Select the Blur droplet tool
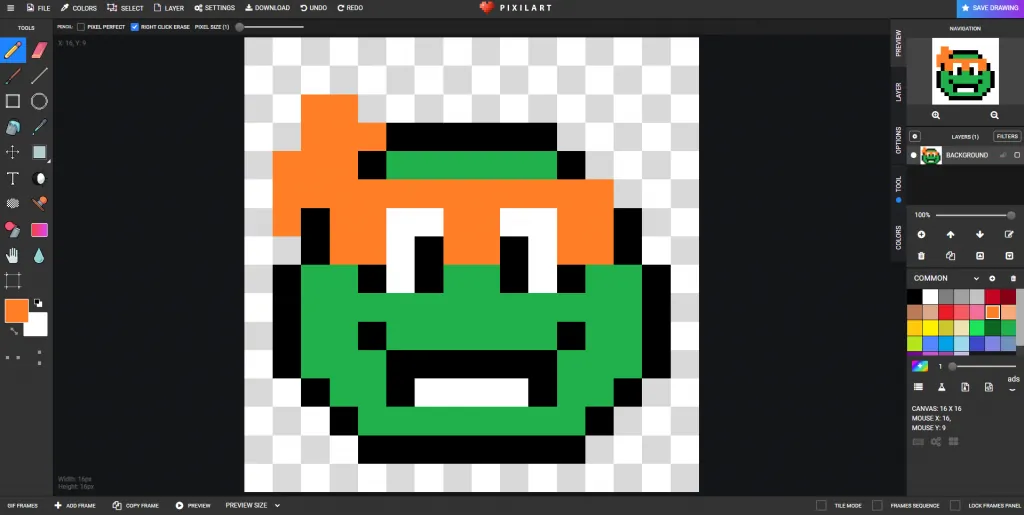 [x=40, y=255]
